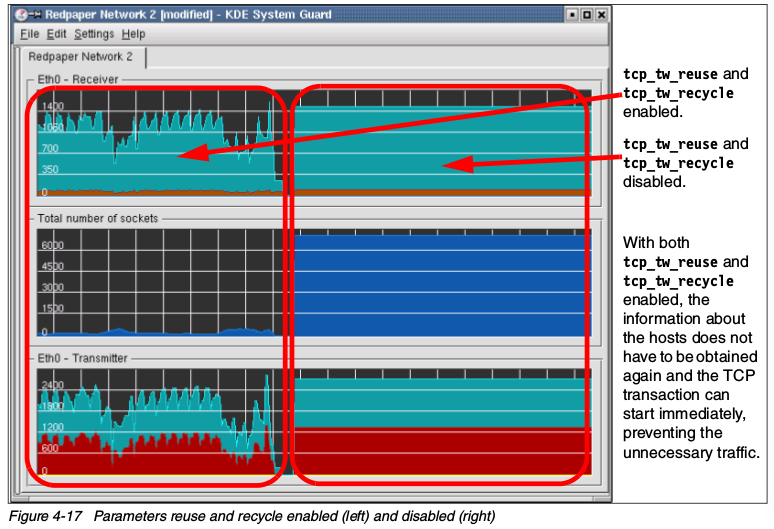774x529 pixels.
Task: Minimize the KDE System Guard window
Action: pyautogui.click(x=571, y=15)
